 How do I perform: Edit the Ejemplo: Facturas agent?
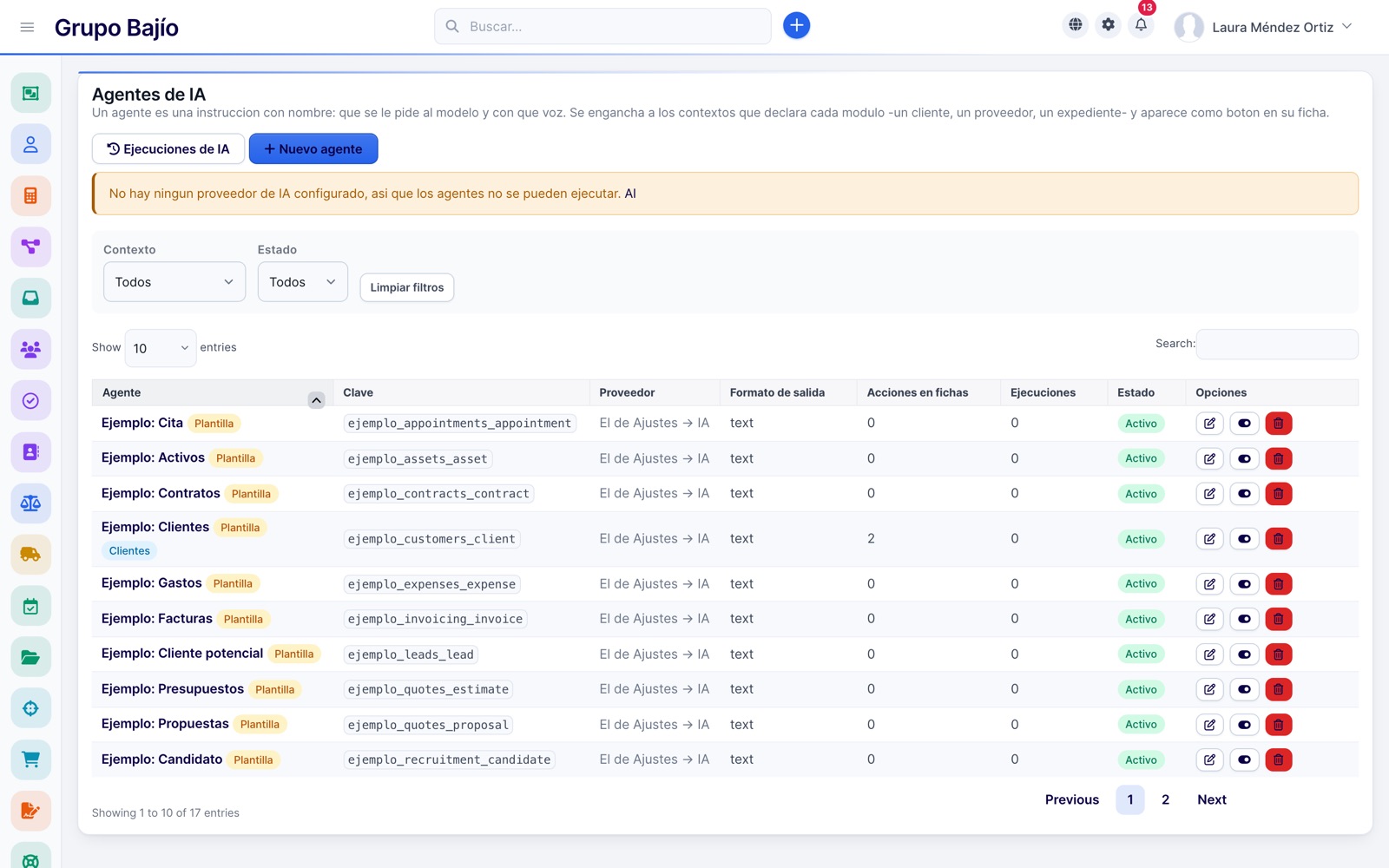coord(1209,619)
